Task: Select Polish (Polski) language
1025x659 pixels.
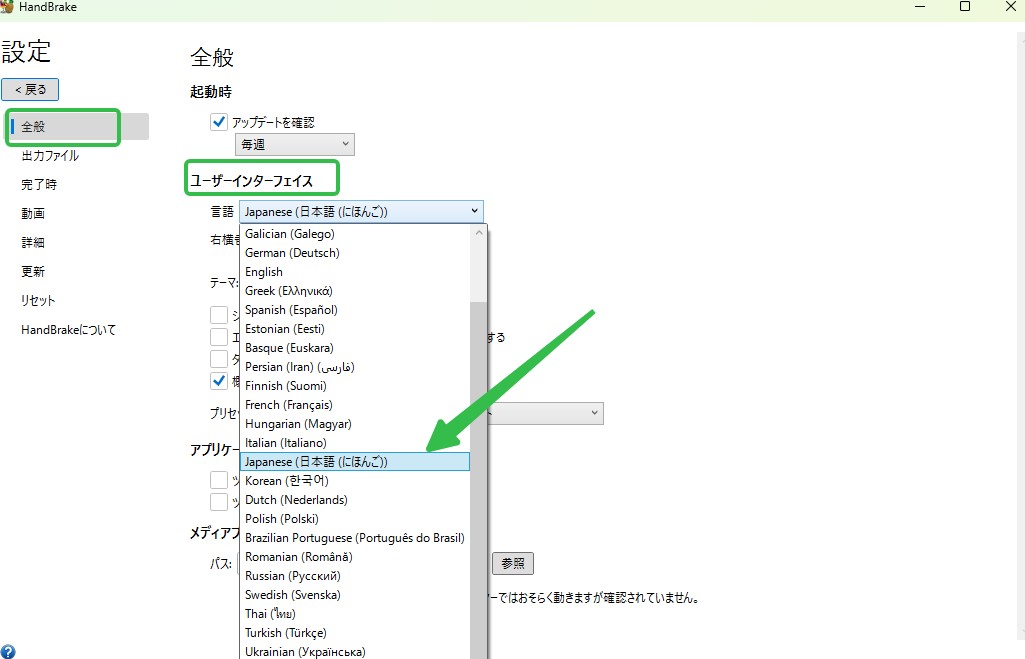Action: tap(355, 518)
